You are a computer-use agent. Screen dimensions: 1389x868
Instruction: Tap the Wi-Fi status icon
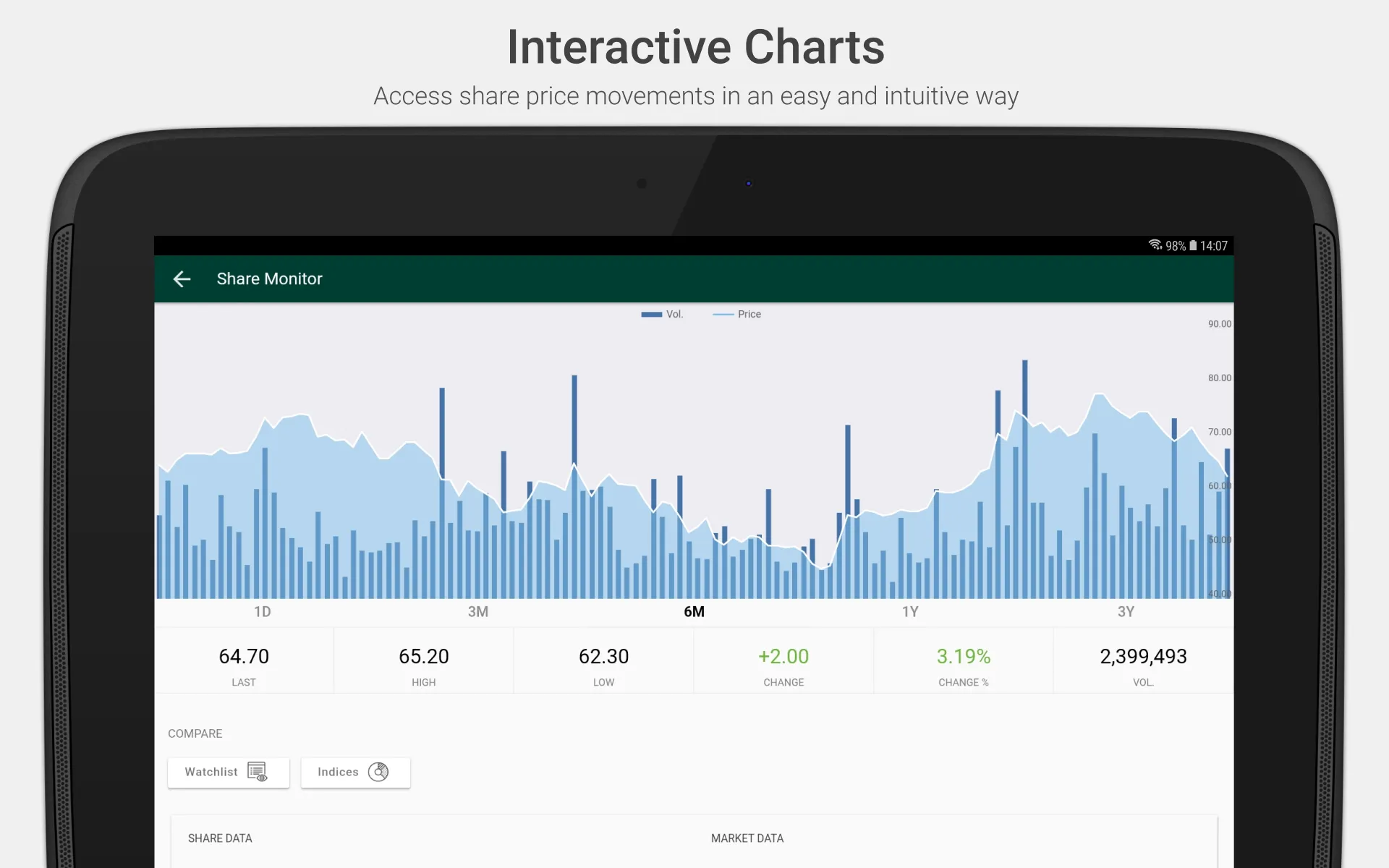tap(1155, 245)
